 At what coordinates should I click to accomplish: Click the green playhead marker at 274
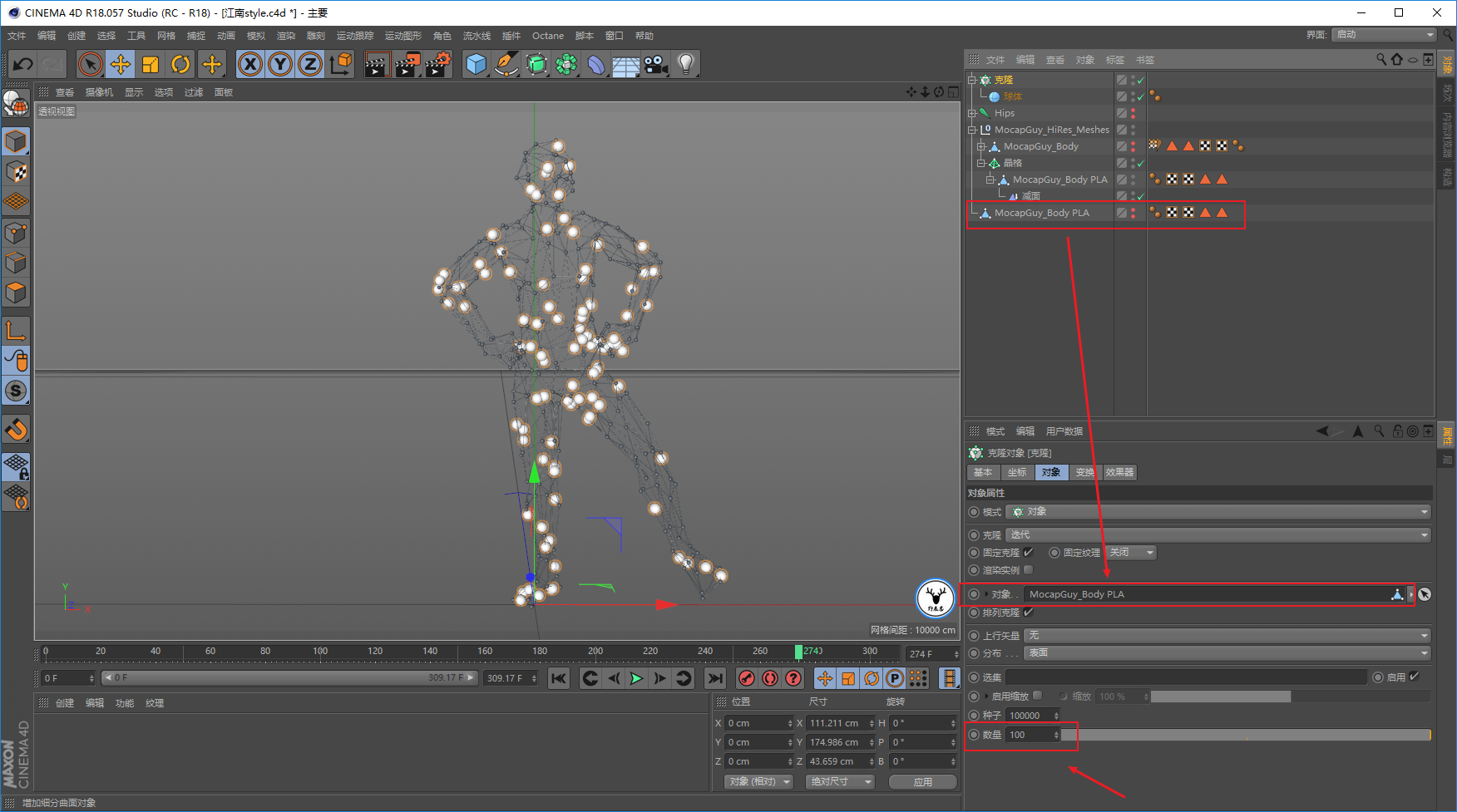click(798, 652)
